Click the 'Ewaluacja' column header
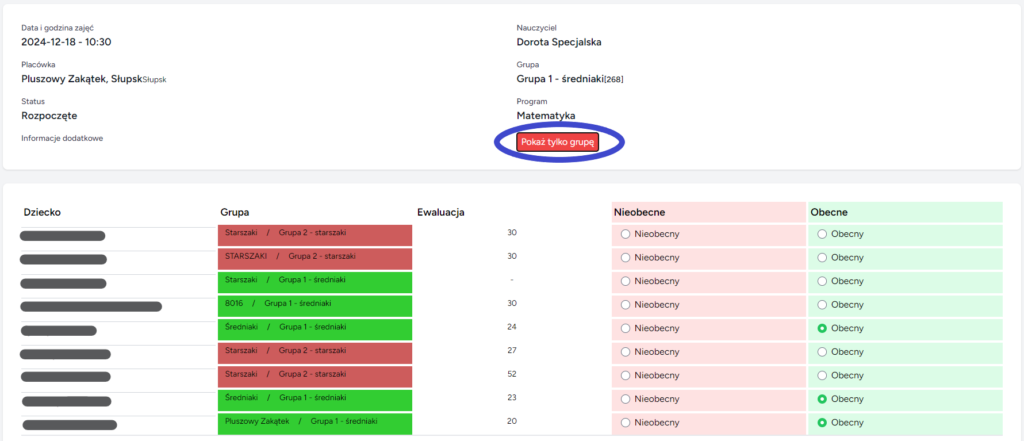This screenshot has width=1024, height=441. (440, 212)
